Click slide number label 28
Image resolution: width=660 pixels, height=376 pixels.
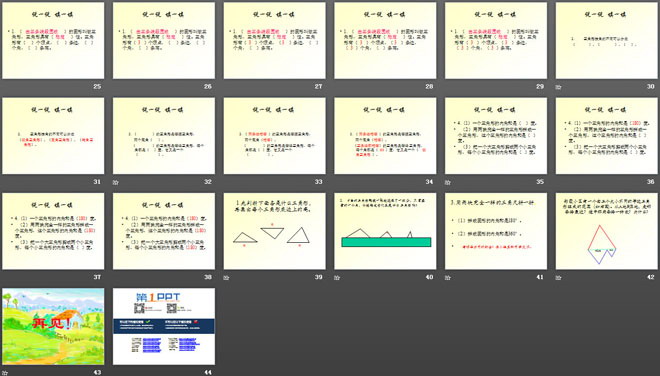coord(429,86)
